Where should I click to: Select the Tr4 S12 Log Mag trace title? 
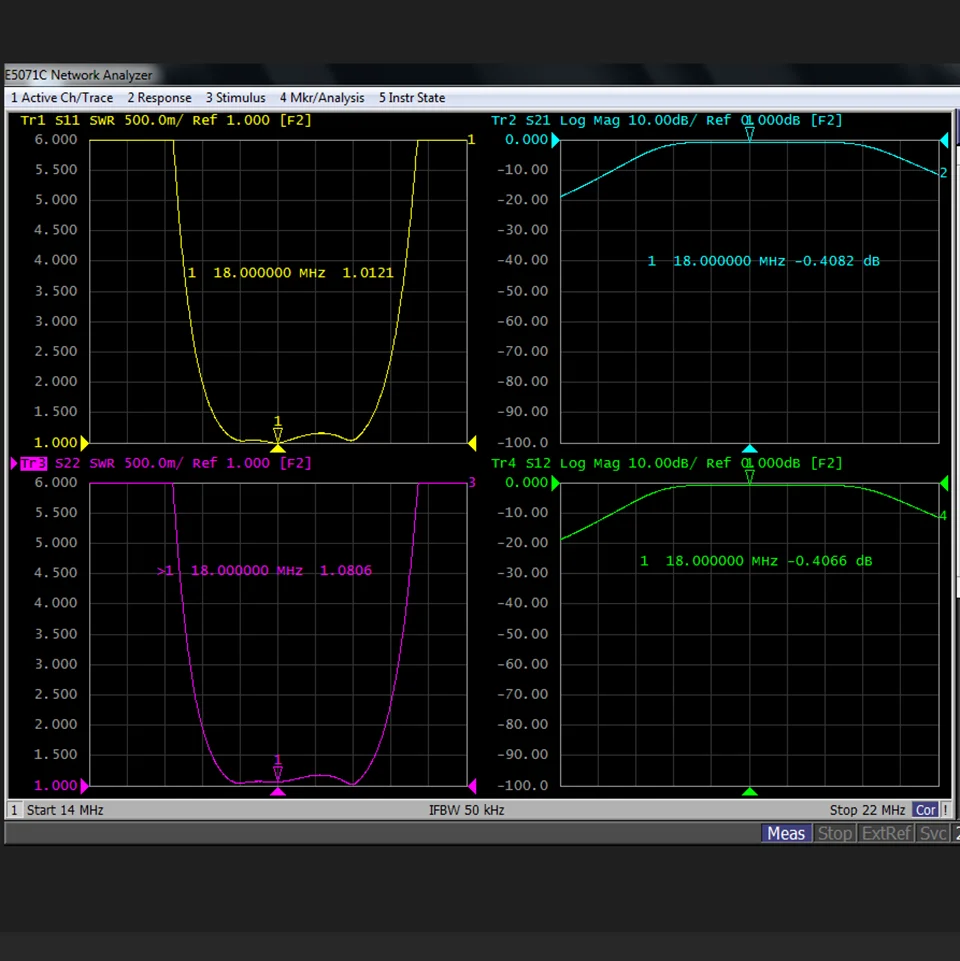click(667, 463)
